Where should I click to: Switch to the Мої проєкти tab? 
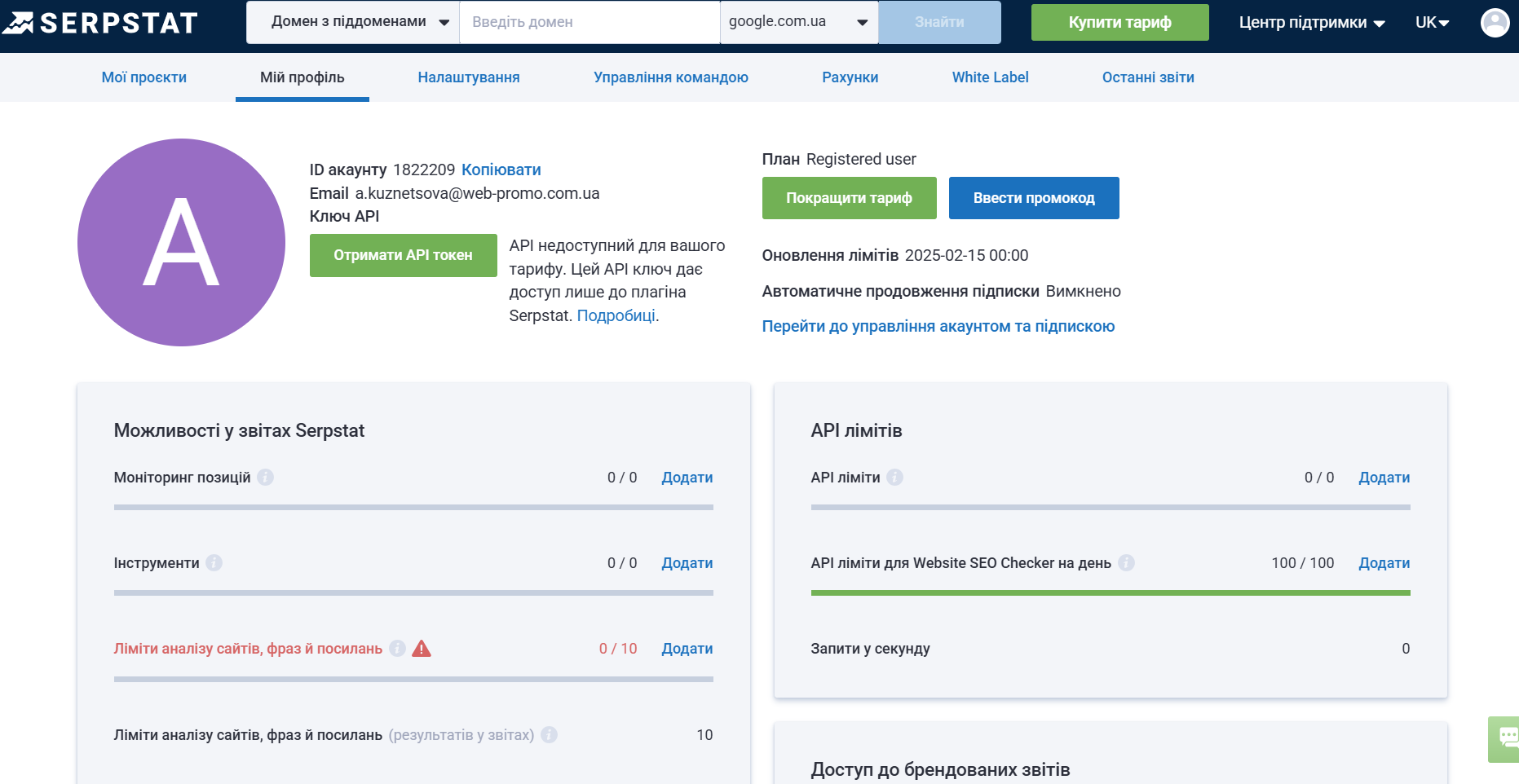click(144, 77)
